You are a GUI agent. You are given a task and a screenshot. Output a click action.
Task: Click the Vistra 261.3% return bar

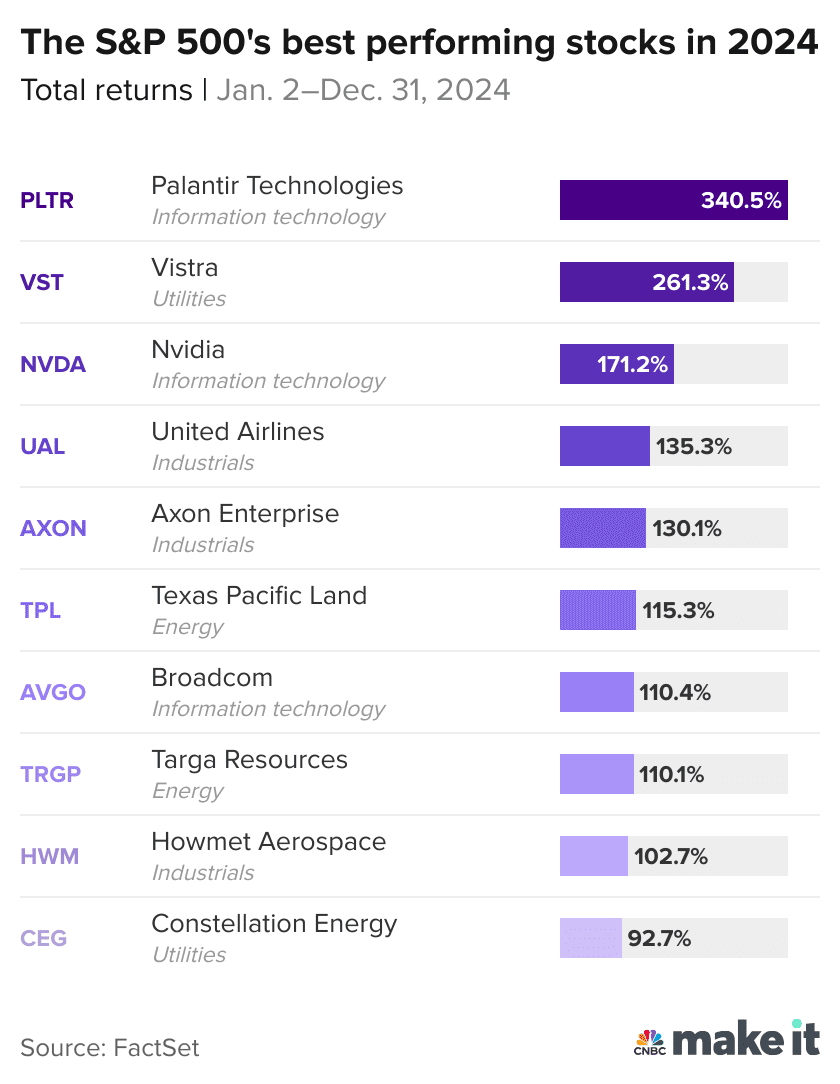point(646,282)
